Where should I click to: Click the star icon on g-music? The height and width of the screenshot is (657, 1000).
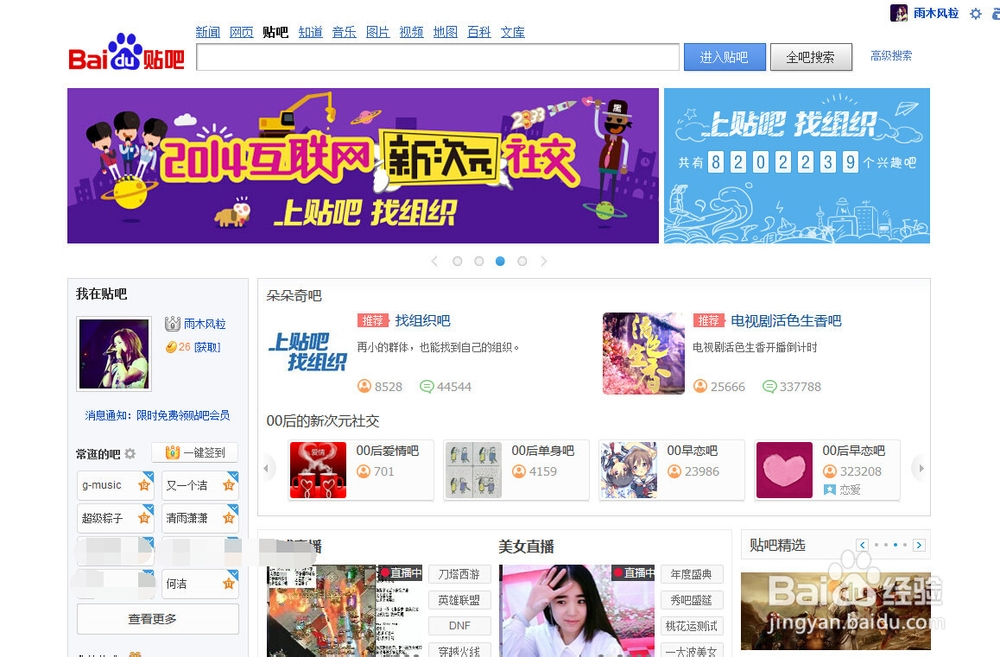(x=144, y=485)
